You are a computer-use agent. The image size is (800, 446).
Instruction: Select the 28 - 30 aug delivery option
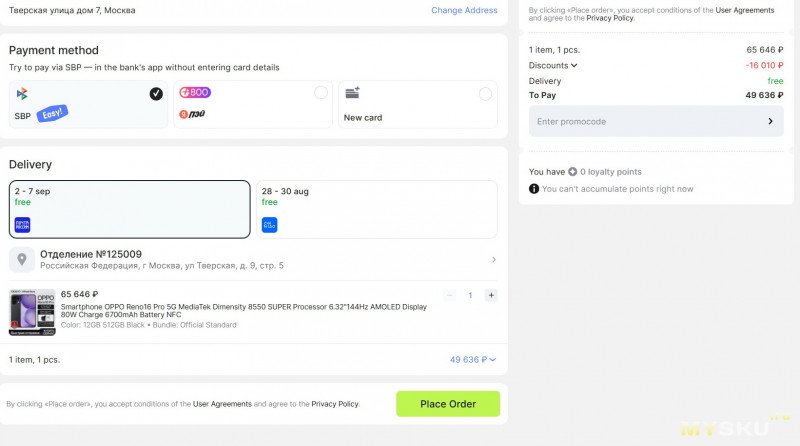pyautogui.click(x=377, y=209)
